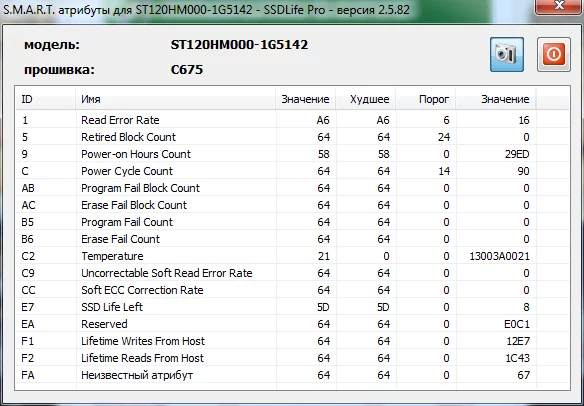This screenshot has width=584, height=406.
Task: Select the Read Error Rate row
Action: pos(292,120)
